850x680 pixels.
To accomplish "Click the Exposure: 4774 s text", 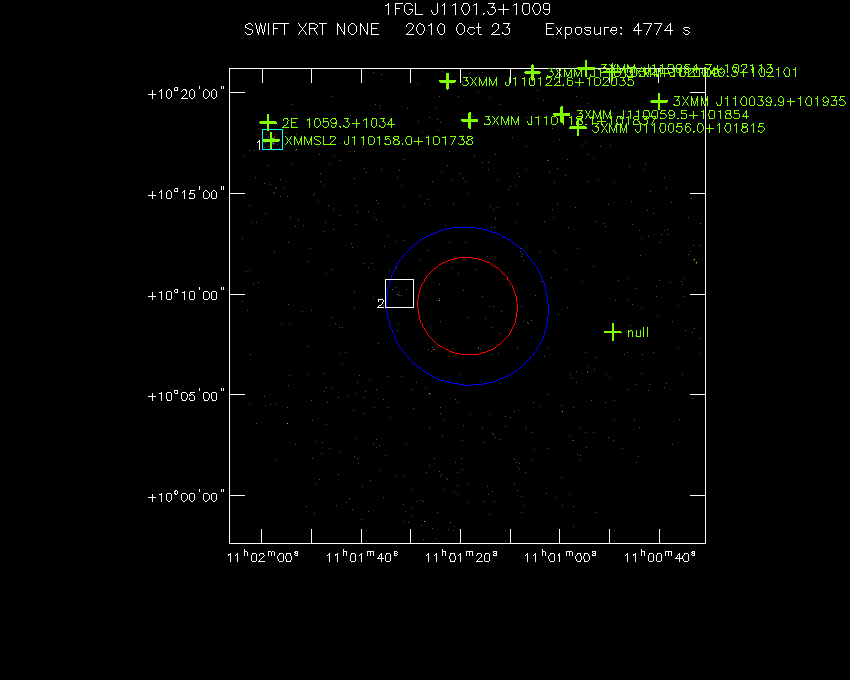I will point(617,30).
